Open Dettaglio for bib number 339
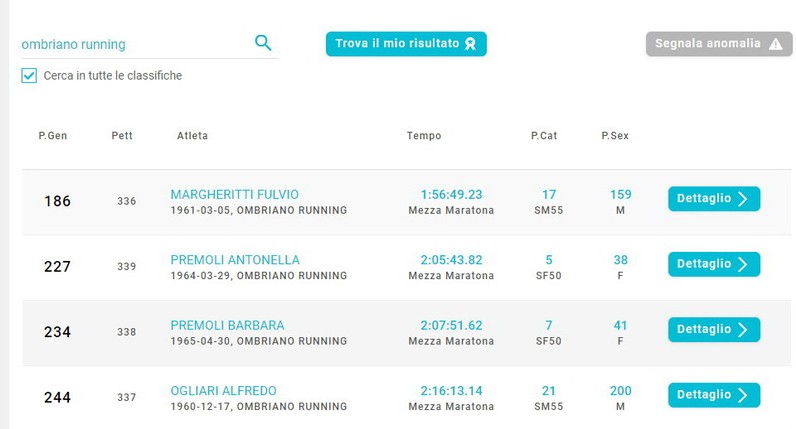The height and width of the screenshot is (429, 796). pyautogui.click(x=714, y=264)
